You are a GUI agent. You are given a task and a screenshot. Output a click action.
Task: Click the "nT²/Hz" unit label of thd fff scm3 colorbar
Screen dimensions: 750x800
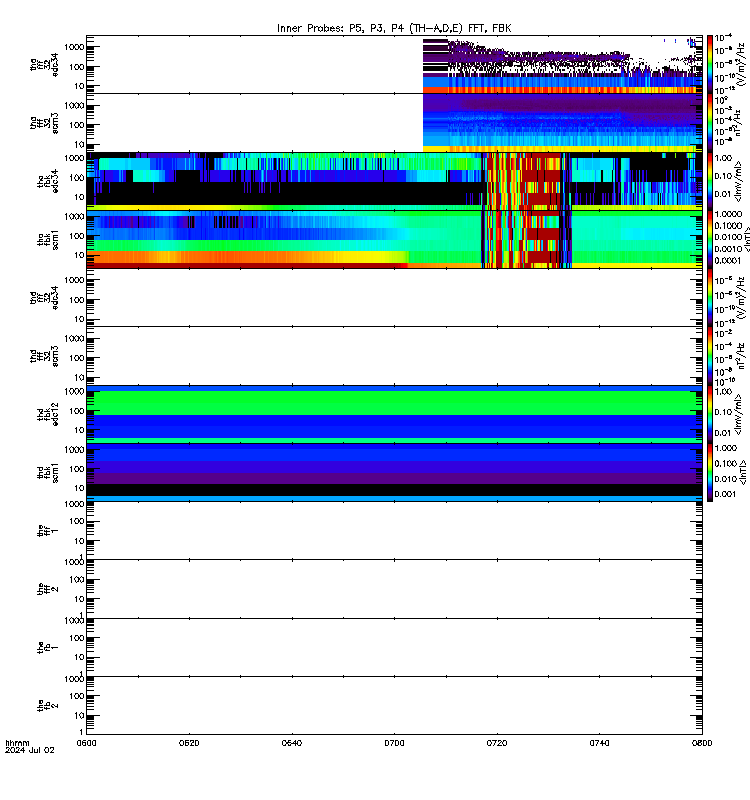pos(740,356)
